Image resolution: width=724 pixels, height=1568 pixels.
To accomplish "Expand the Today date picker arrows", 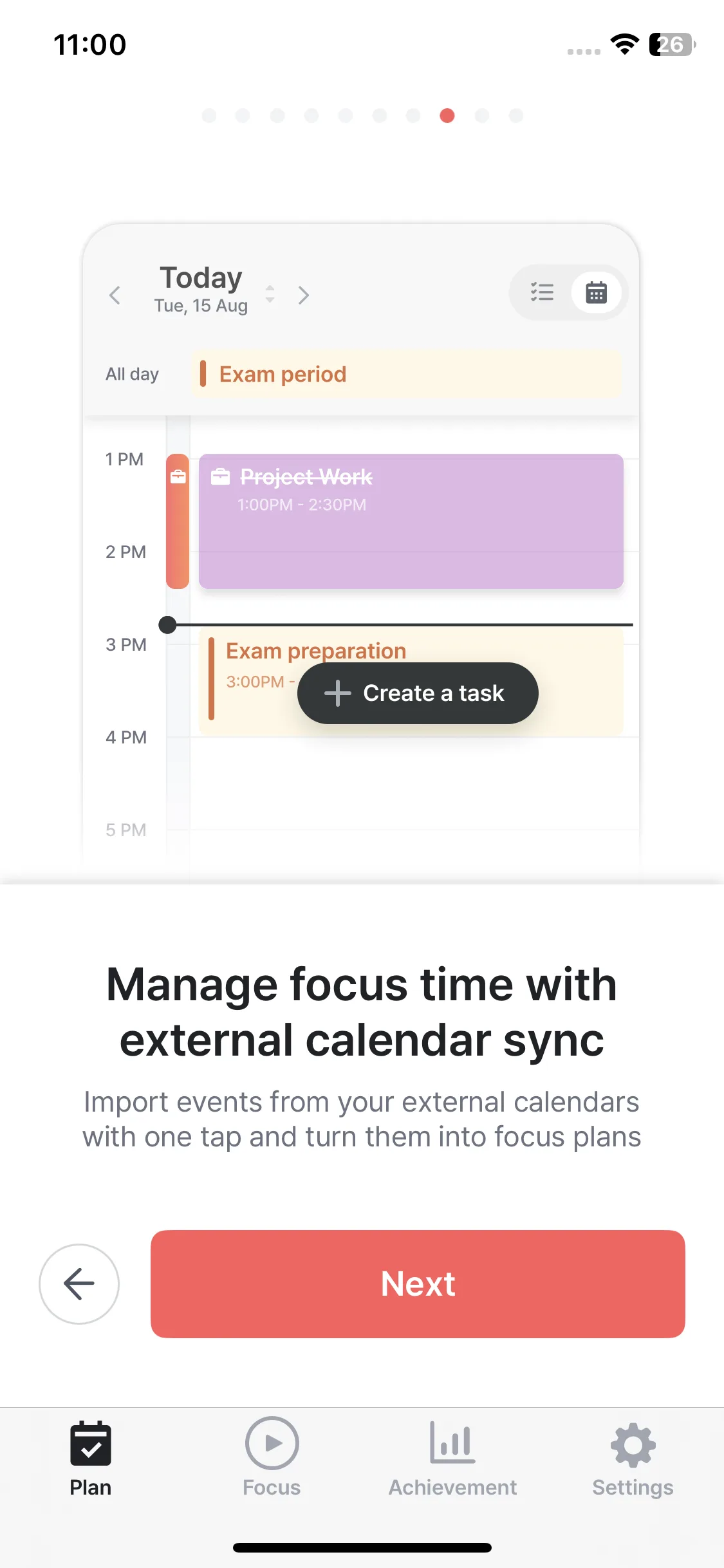I will pyautogui.click(x=270, y=294).
